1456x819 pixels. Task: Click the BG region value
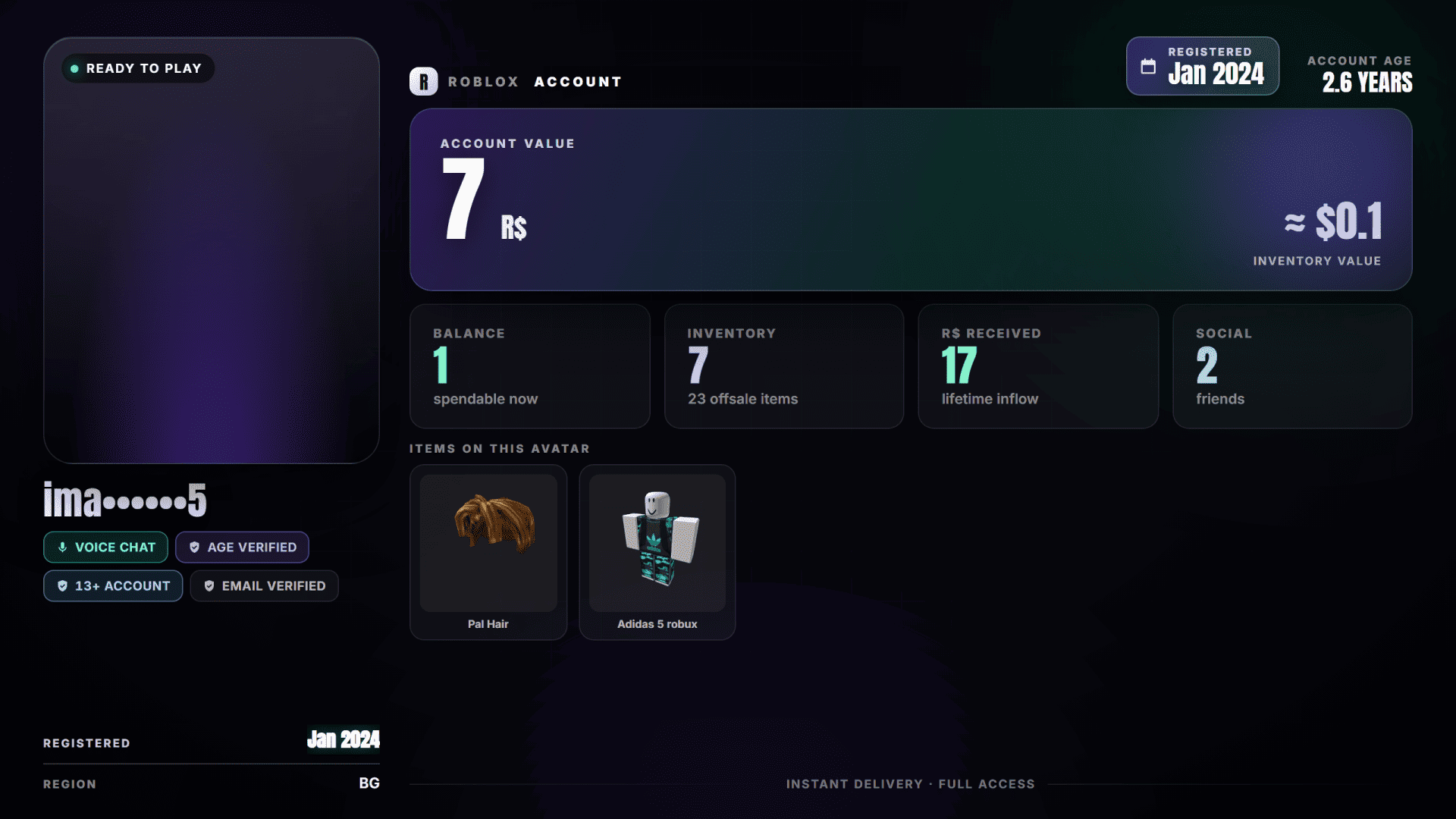(369, 783)
